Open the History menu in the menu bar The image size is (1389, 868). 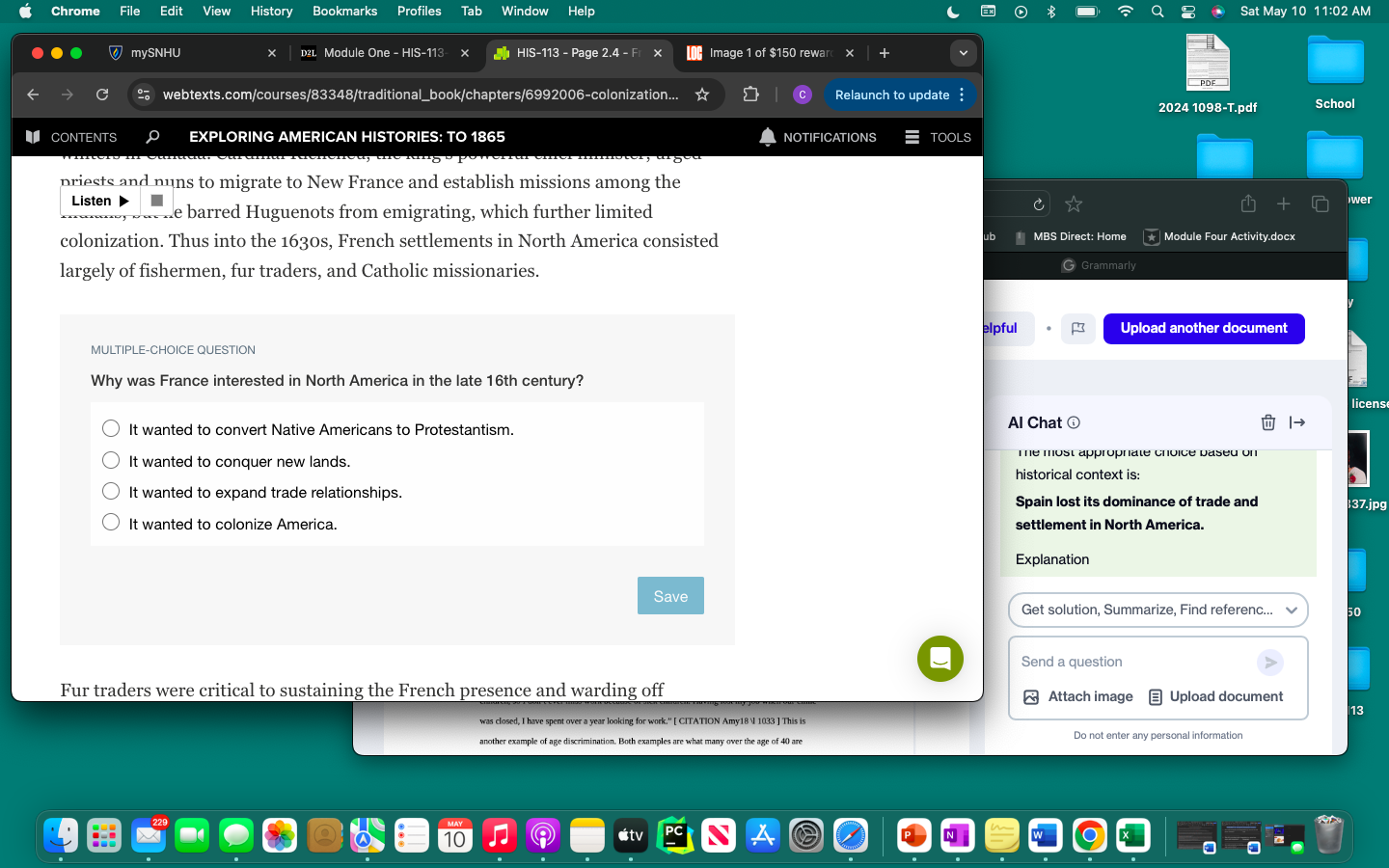(271, 11)
